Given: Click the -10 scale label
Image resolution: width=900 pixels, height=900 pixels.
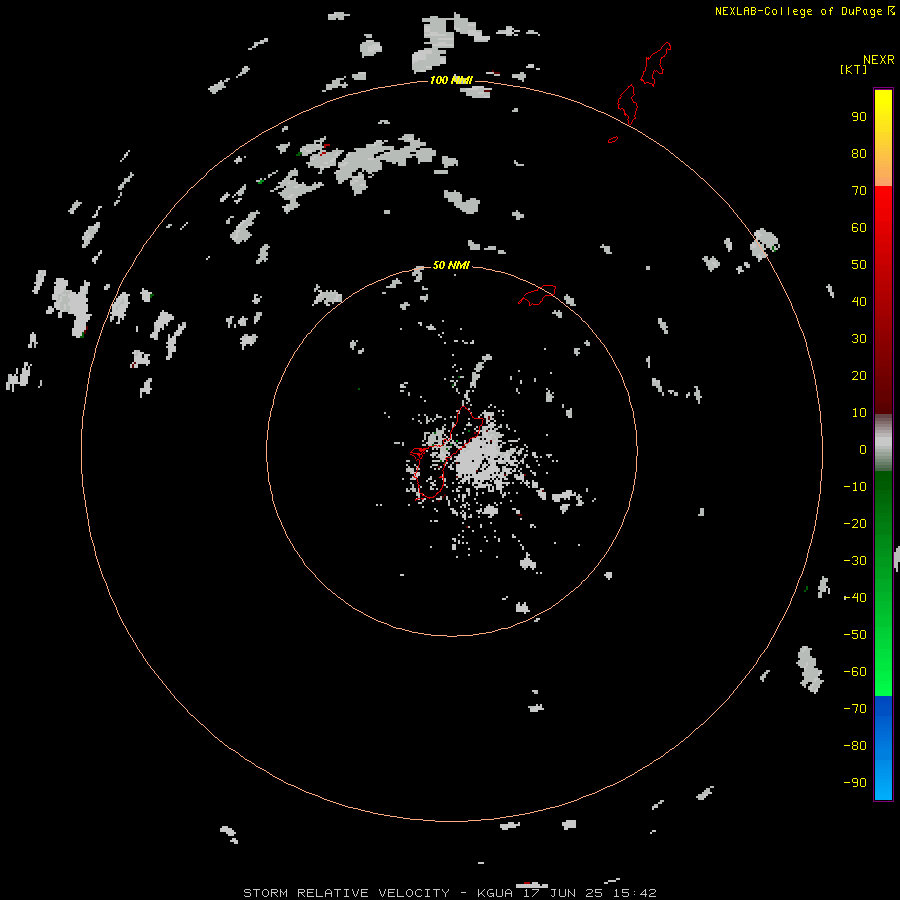Looking at the screenshot, I should [x=855, y=487].
